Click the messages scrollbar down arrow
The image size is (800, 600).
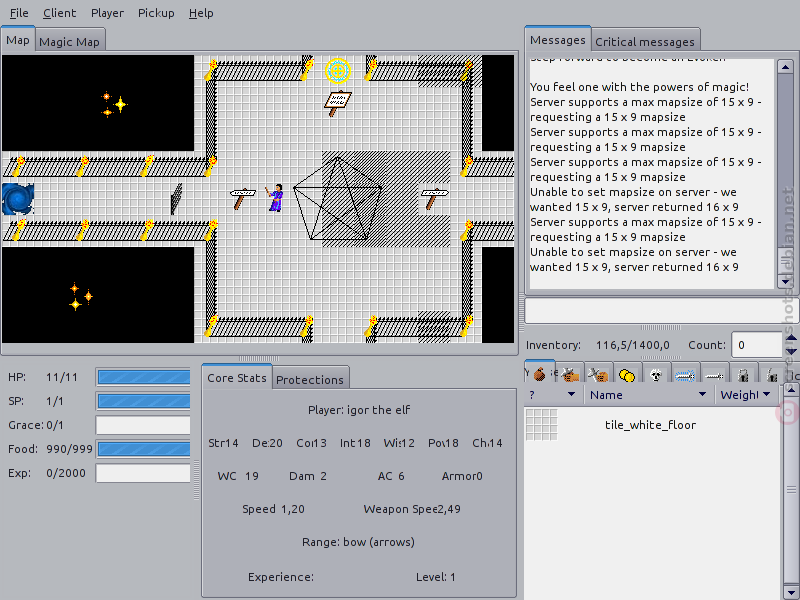click(x=785, y=281)
